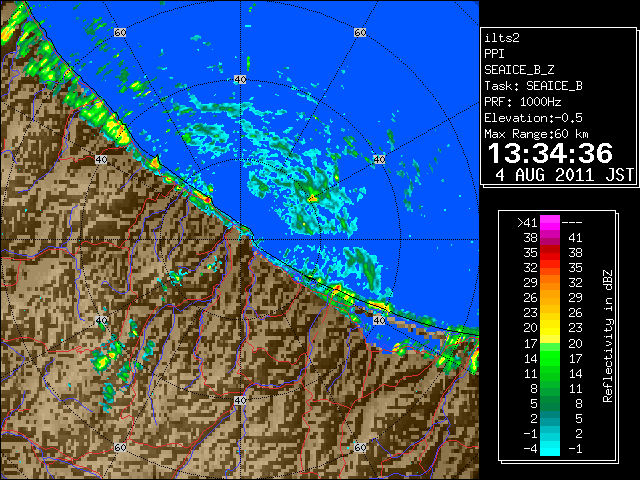
Task: Click the ">41" label in the legend
Action: (x=527, y=222)
